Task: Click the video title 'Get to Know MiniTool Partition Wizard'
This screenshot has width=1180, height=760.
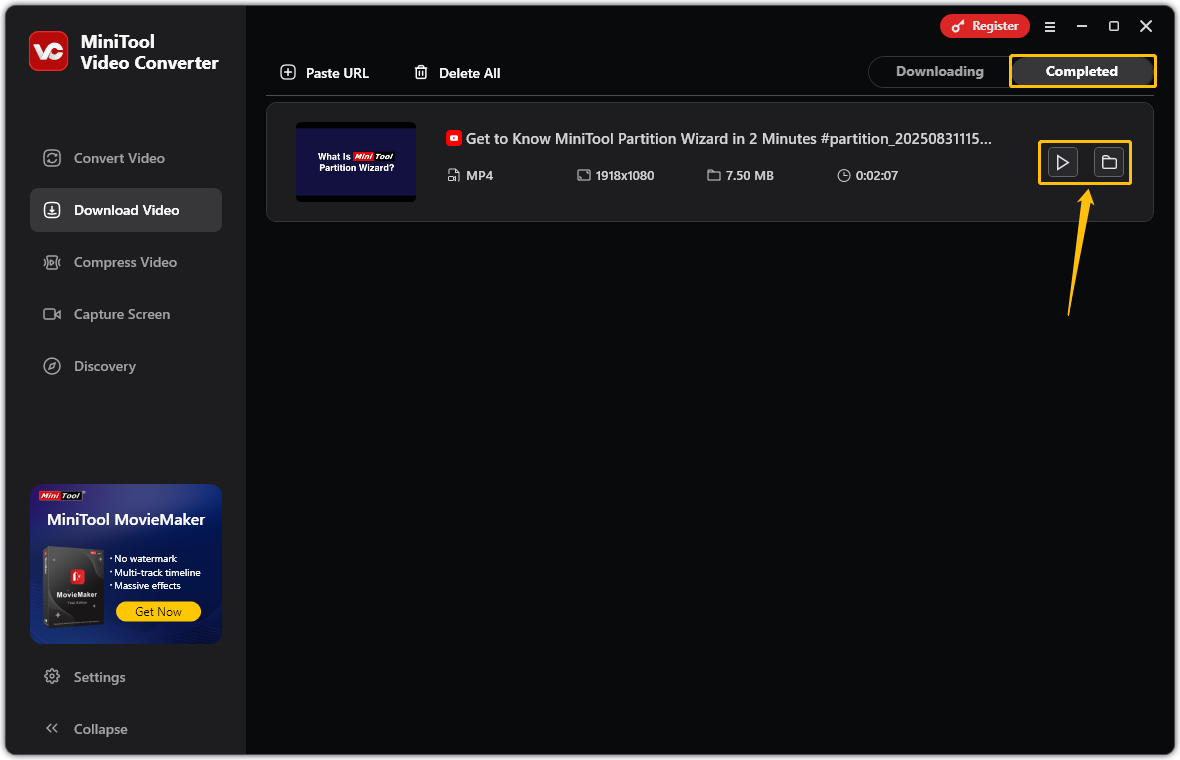Action: (x=728, y=138)
